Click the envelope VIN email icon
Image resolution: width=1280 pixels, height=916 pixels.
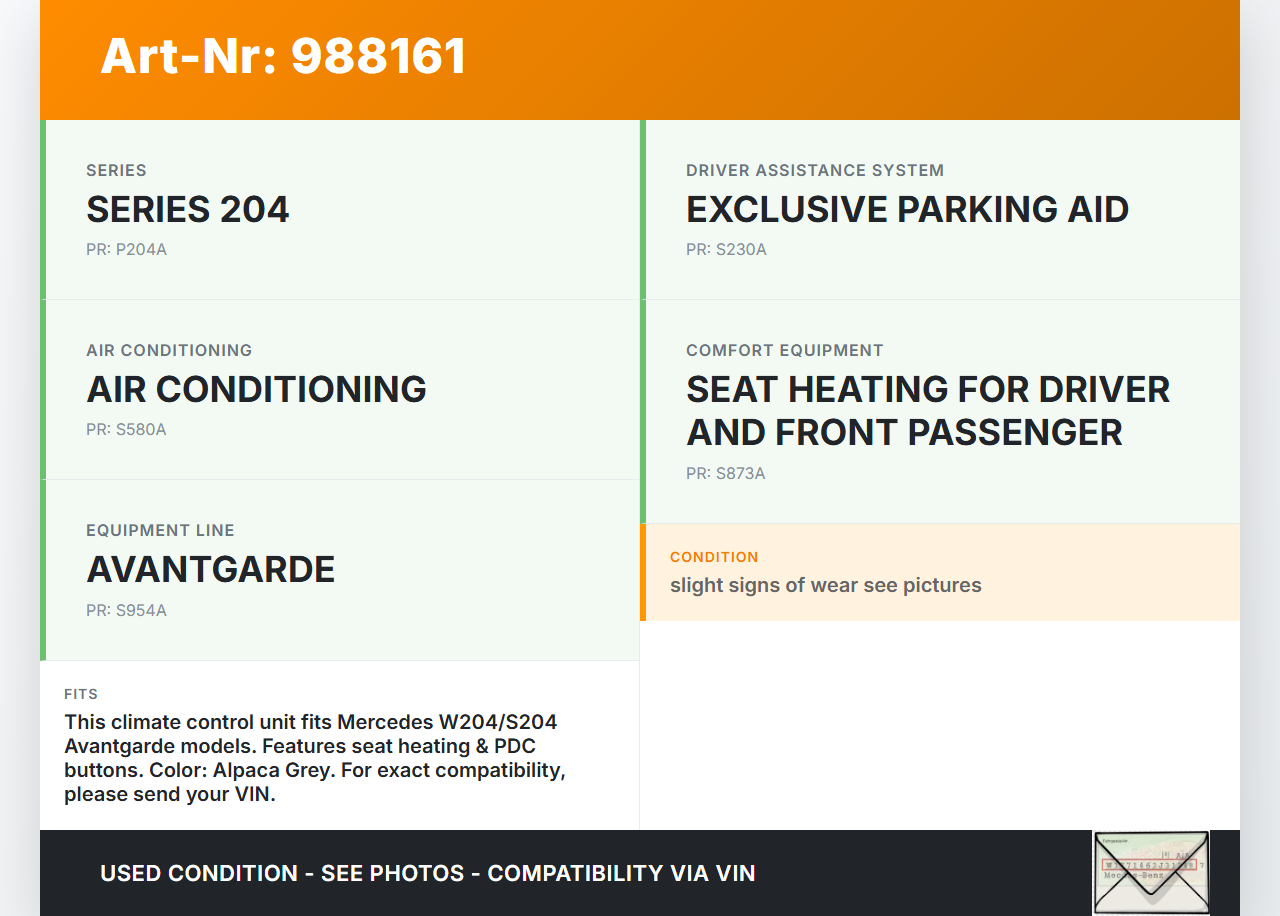point(1150,872)
